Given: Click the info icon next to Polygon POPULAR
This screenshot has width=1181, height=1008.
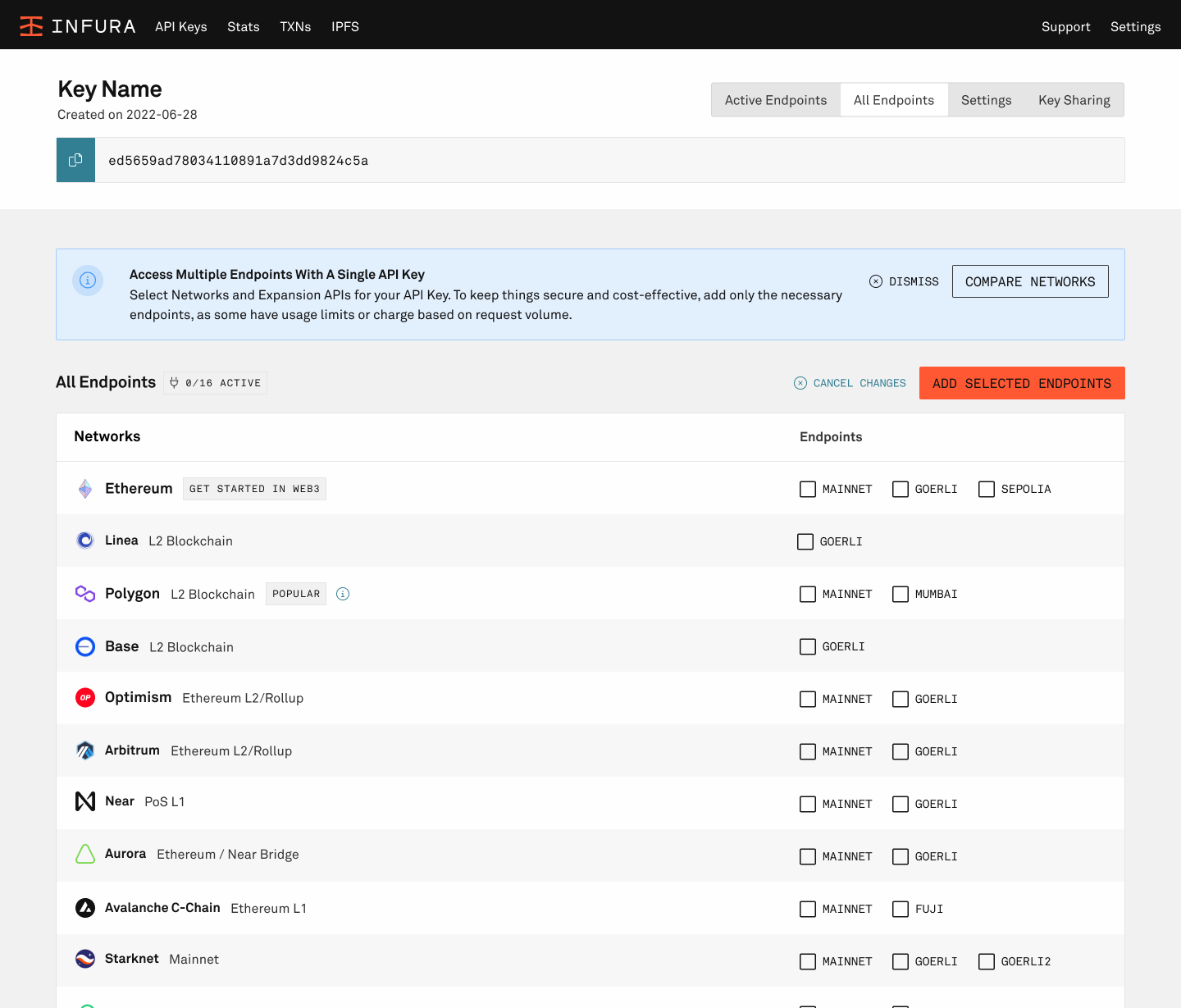Looking at the screenshot, I should [x=343, y=594].
